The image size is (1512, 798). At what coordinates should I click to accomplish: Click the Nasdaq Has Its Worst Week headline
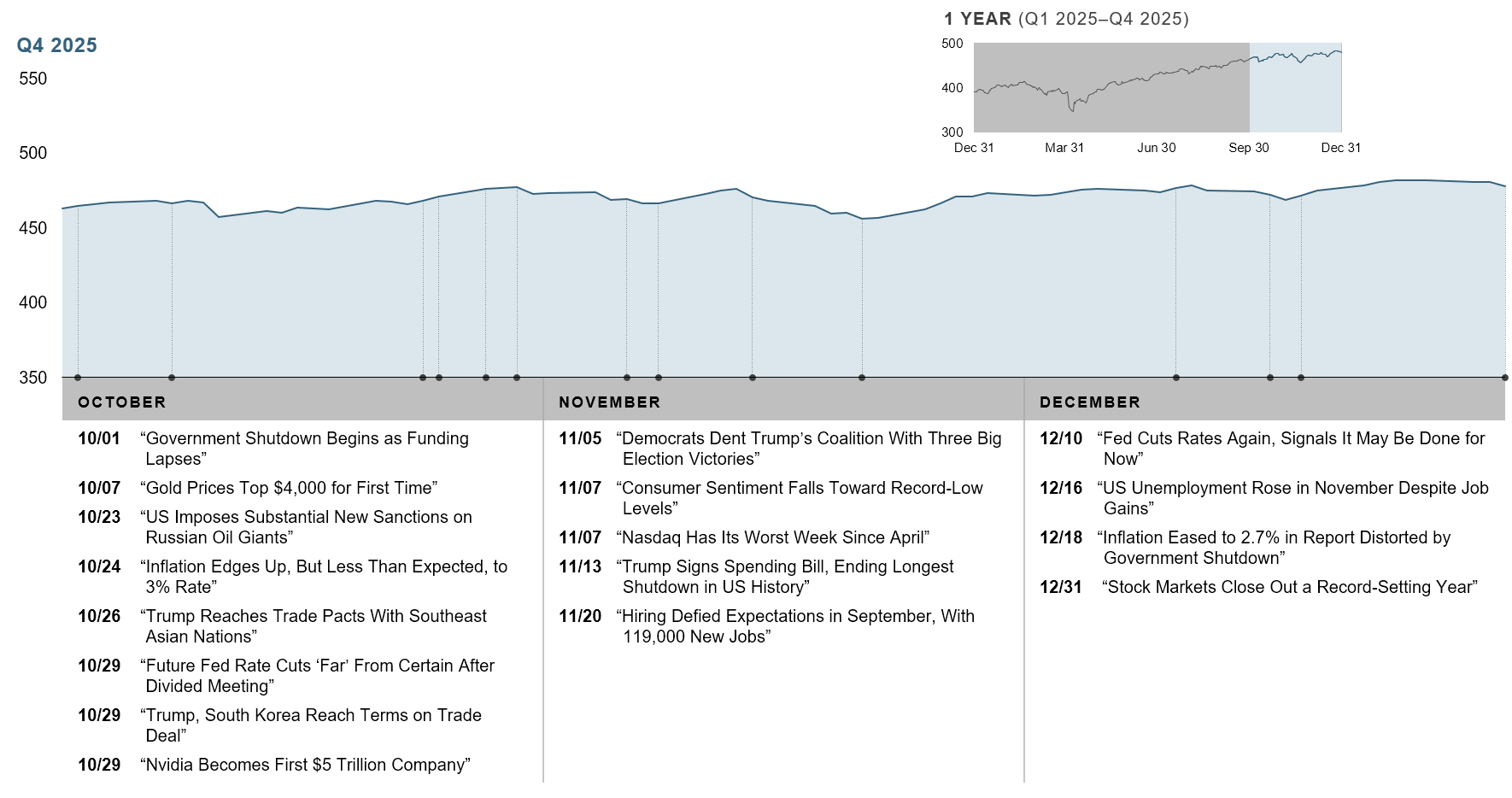(x=772, y=537)
